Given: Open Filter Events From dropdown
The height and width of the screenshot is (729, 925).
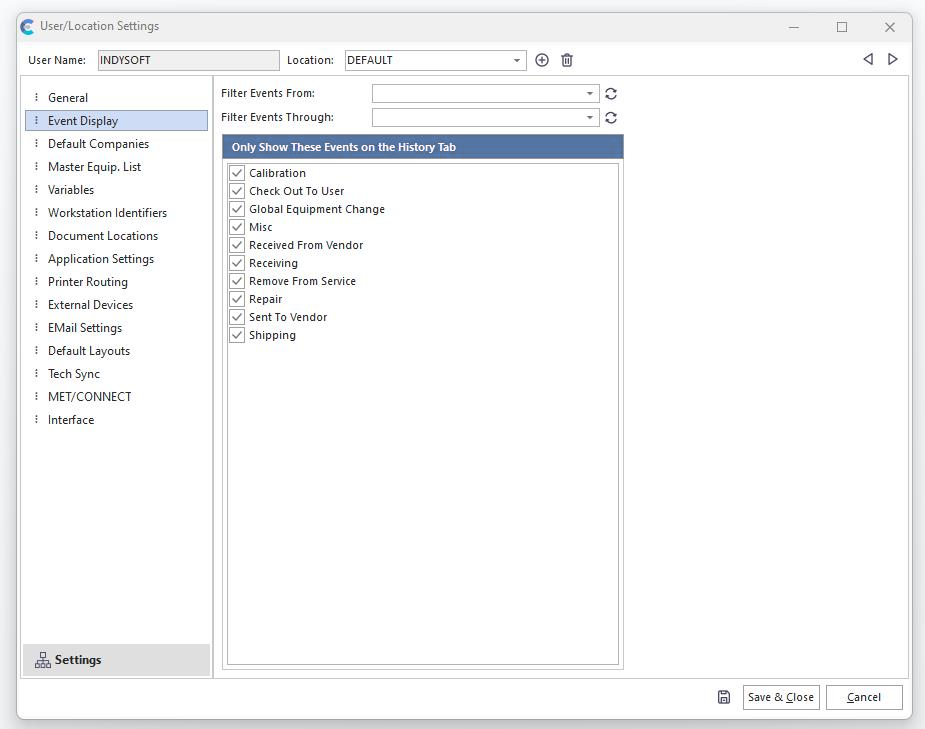Looking at the screenshot, I should point(589,94).
